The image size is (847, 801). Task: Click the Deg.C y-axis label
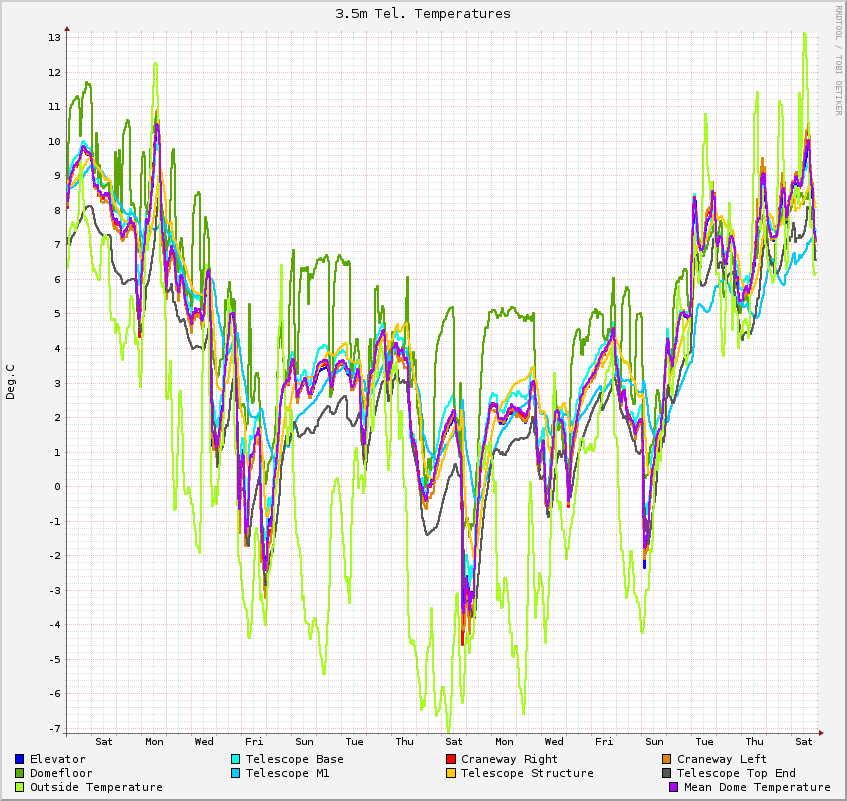coord(11,382)
